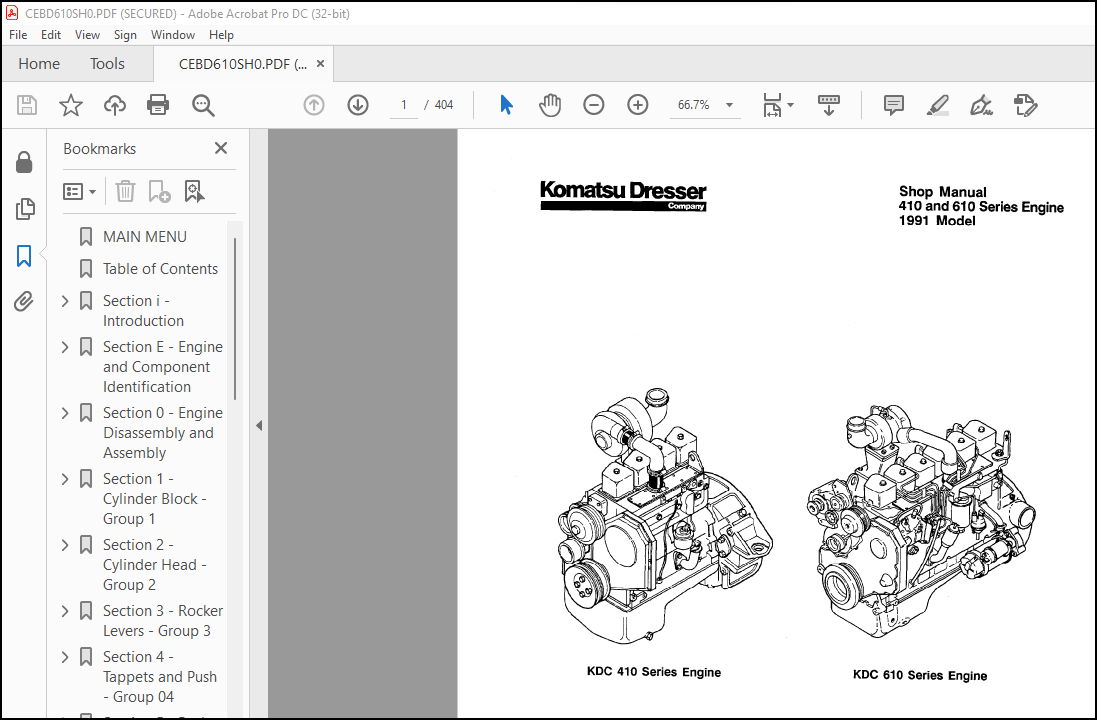The width and height of the screenshot is (1097, 720).
Task: Select the arrow Selection tool
Action: pyautogui.click(x=507, y=105)
